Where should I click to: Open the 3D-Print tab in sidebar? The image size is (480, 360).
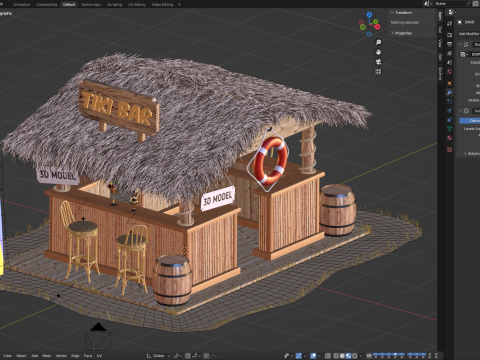tap(440, 73)
